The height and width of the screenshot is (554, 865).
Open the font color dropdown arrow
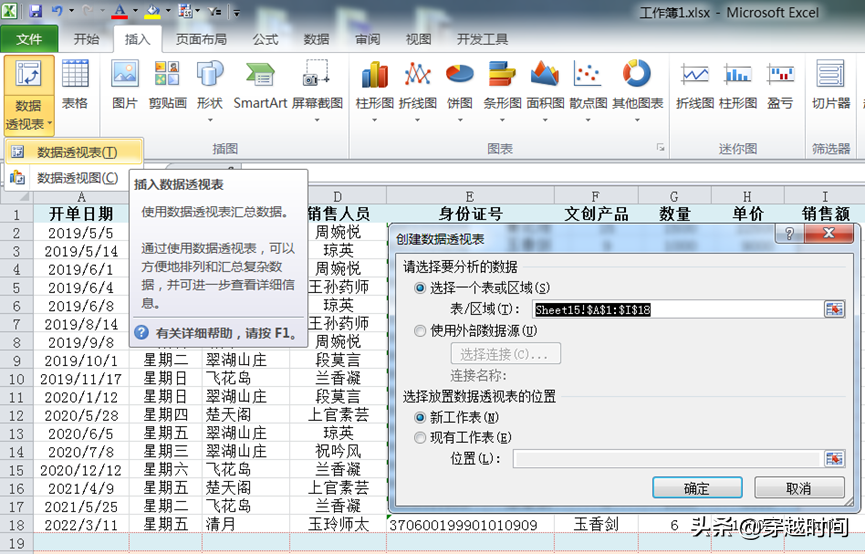135,11
